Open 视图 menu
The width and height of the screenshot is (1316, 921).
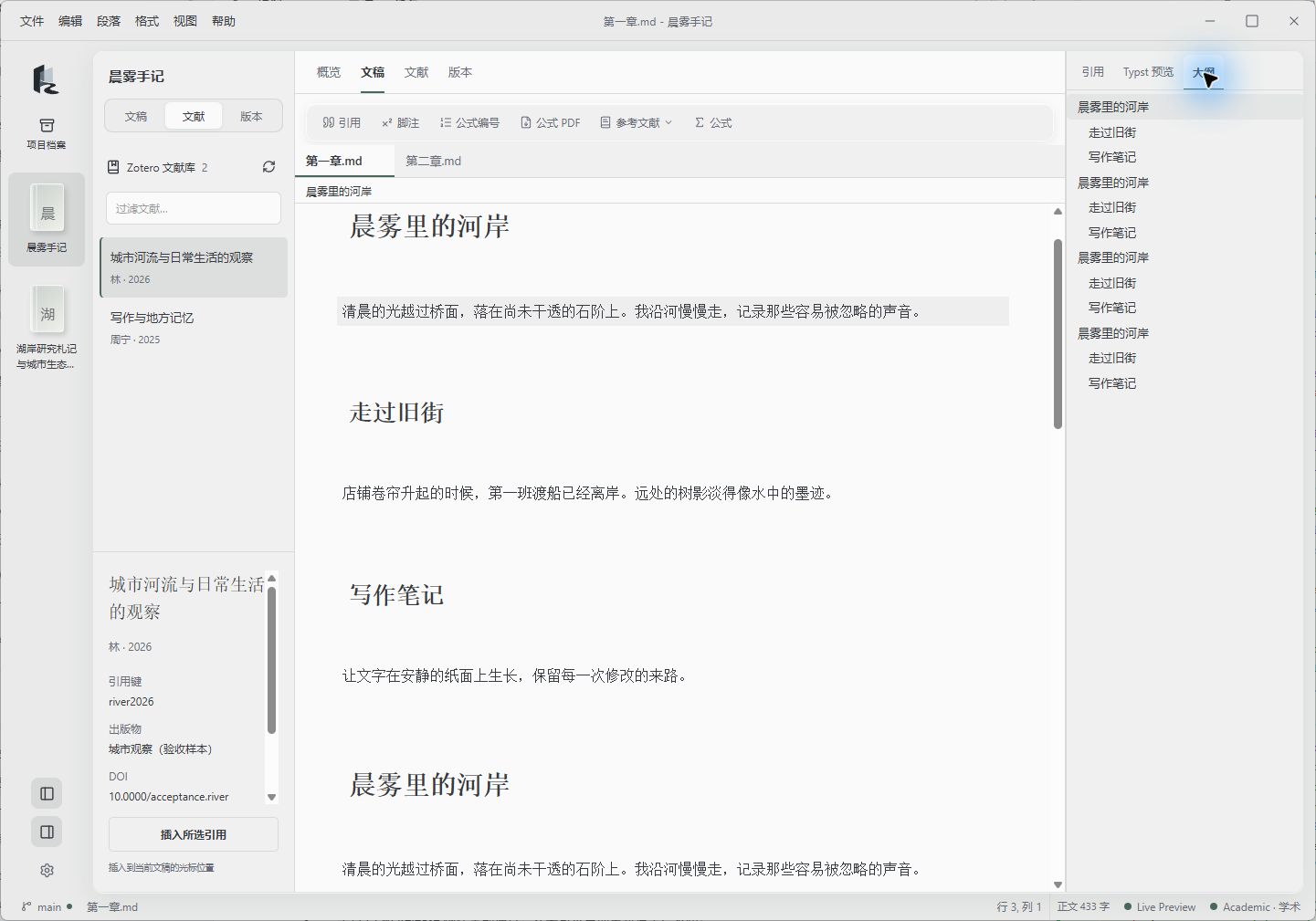(x=185, y=21)
